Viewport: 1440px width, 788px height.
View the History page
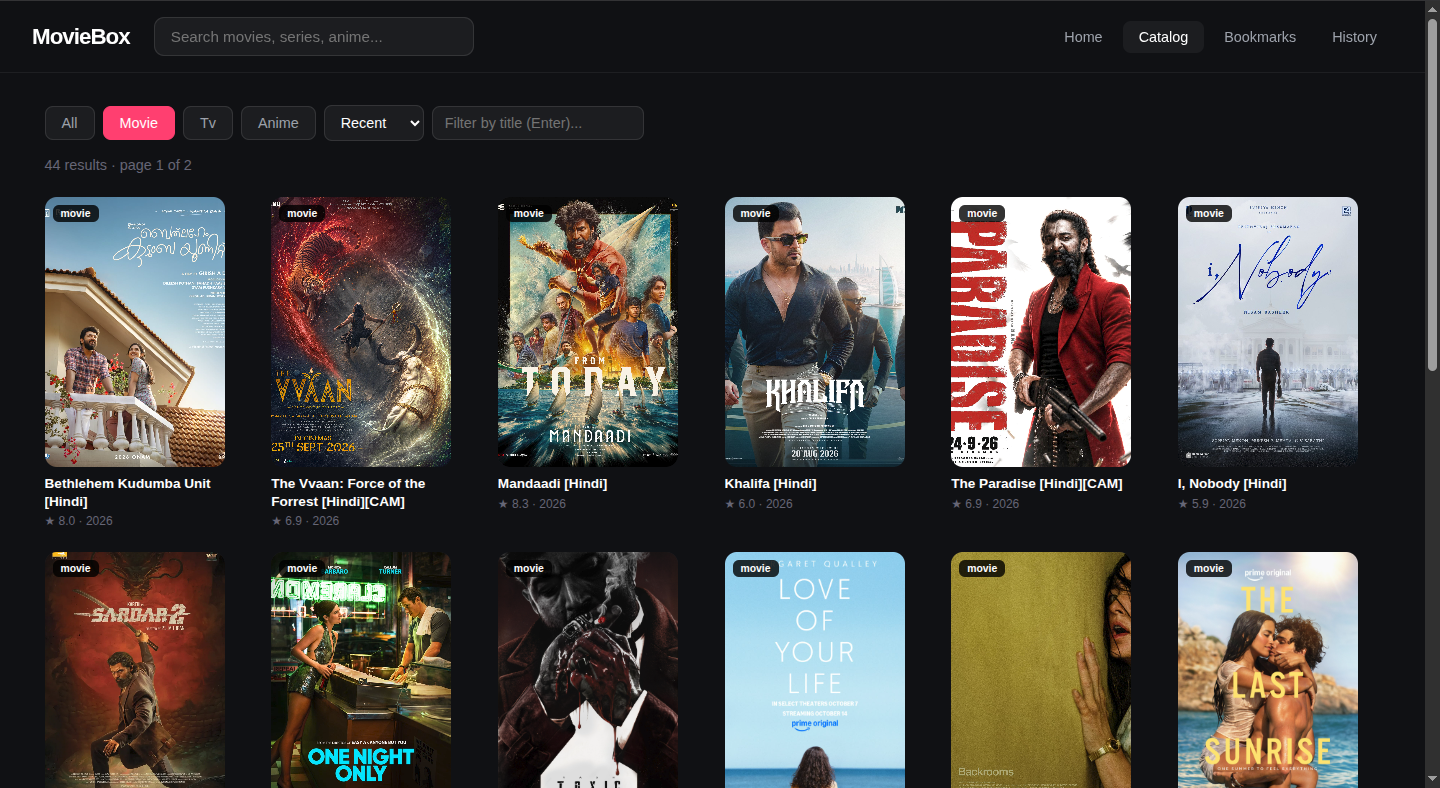[1354, 37]
